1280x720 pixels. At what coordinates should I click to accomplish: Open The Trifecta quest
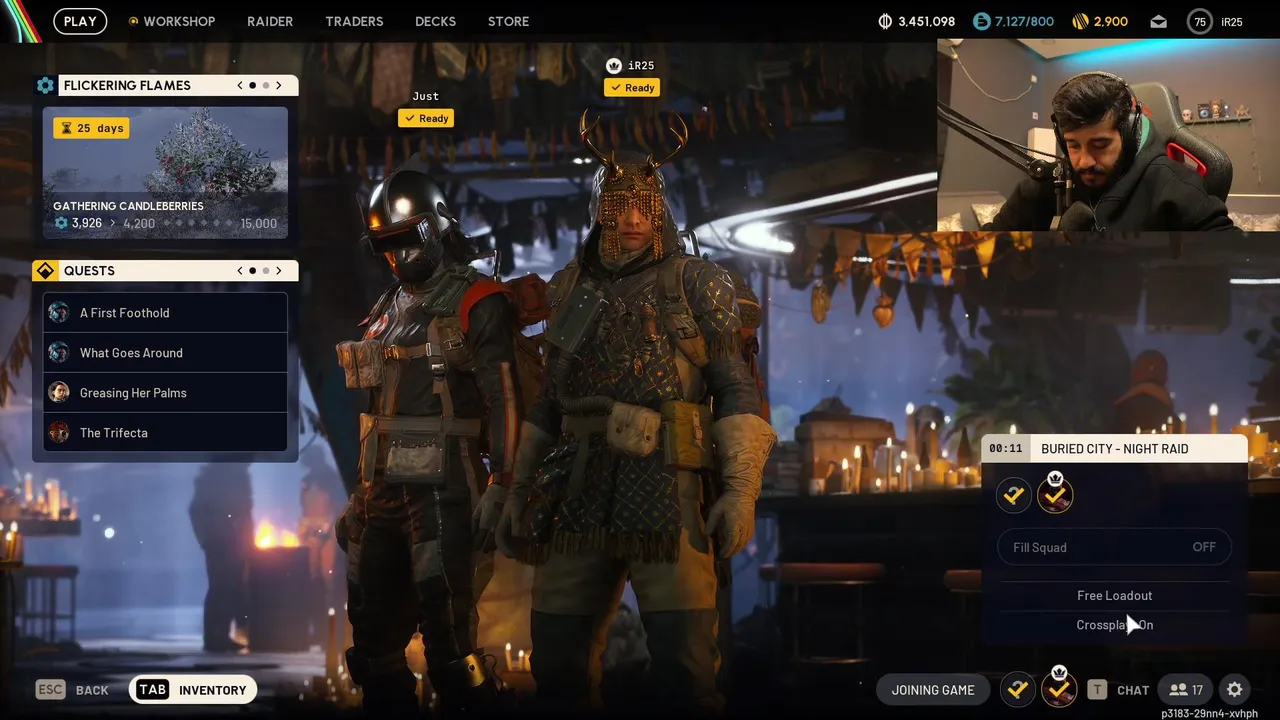(165, 433)
